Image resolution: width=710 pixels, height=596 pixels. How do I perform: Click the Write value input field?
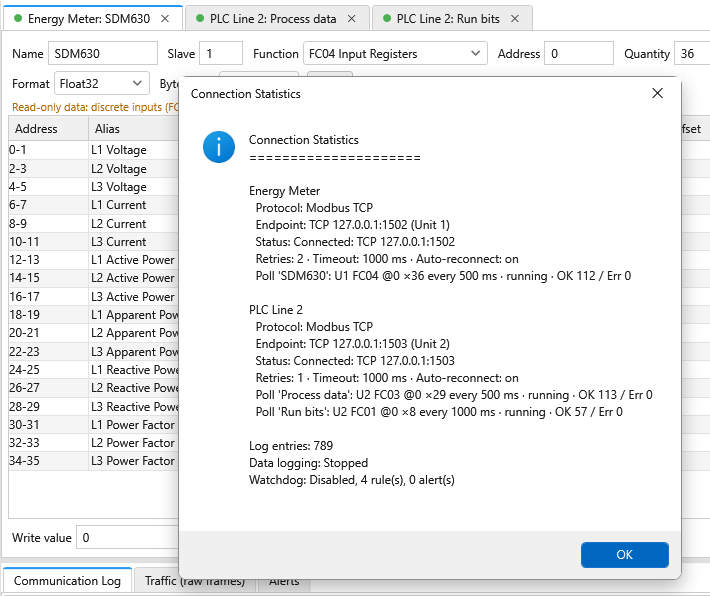(x=128, y=538)
